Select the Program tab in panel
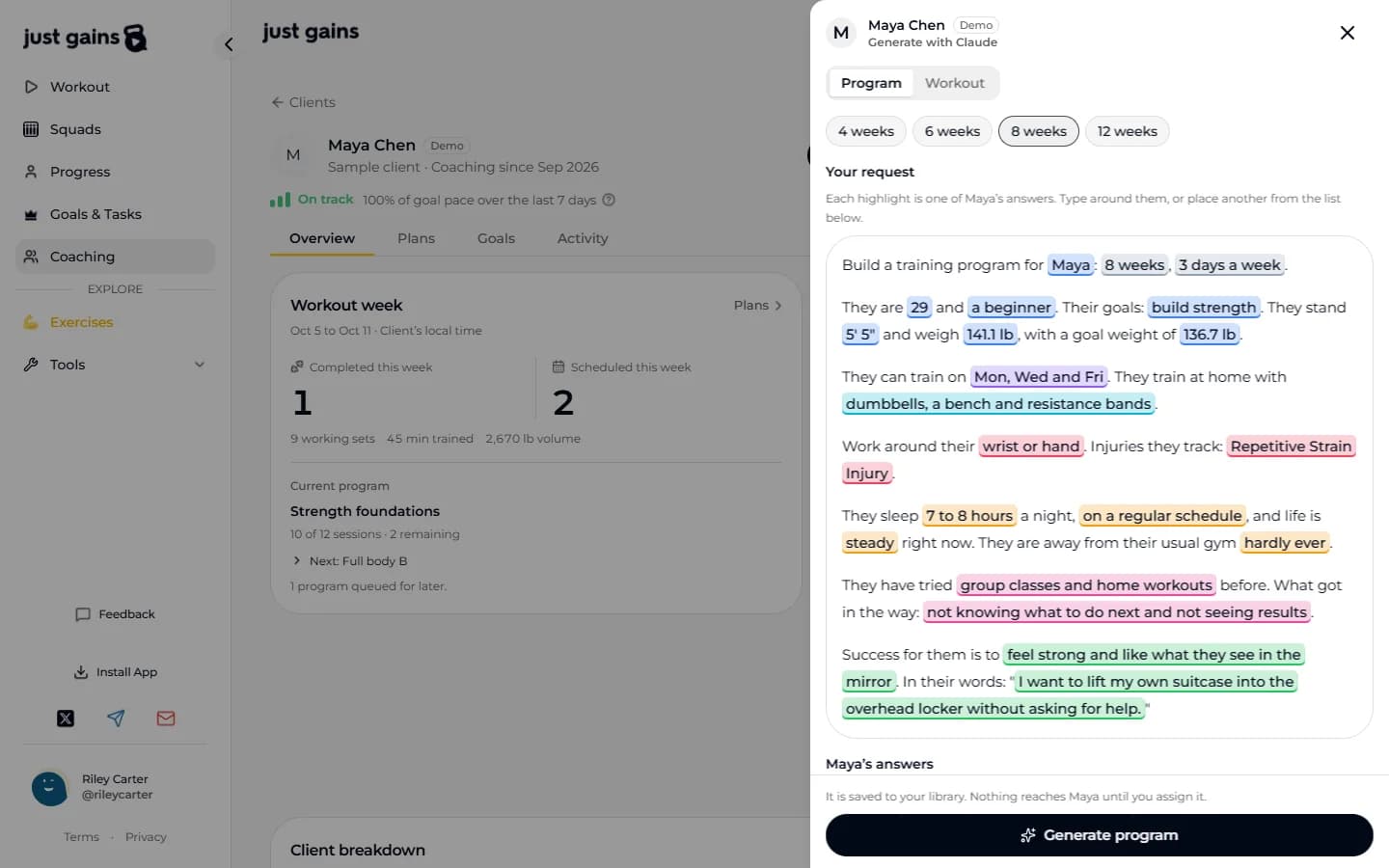 pyautogui.click(x=871, y=83)
